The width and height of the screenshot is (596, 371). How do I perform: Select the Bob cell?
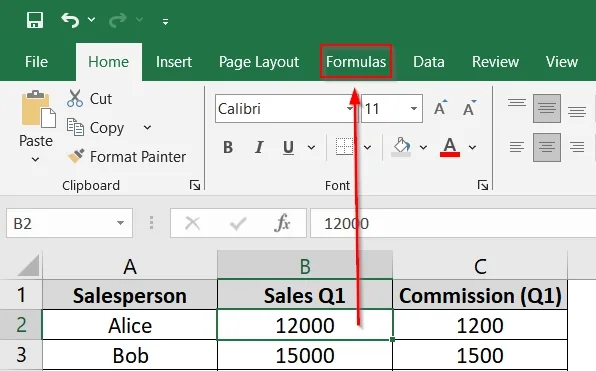(x=130, y=355)
